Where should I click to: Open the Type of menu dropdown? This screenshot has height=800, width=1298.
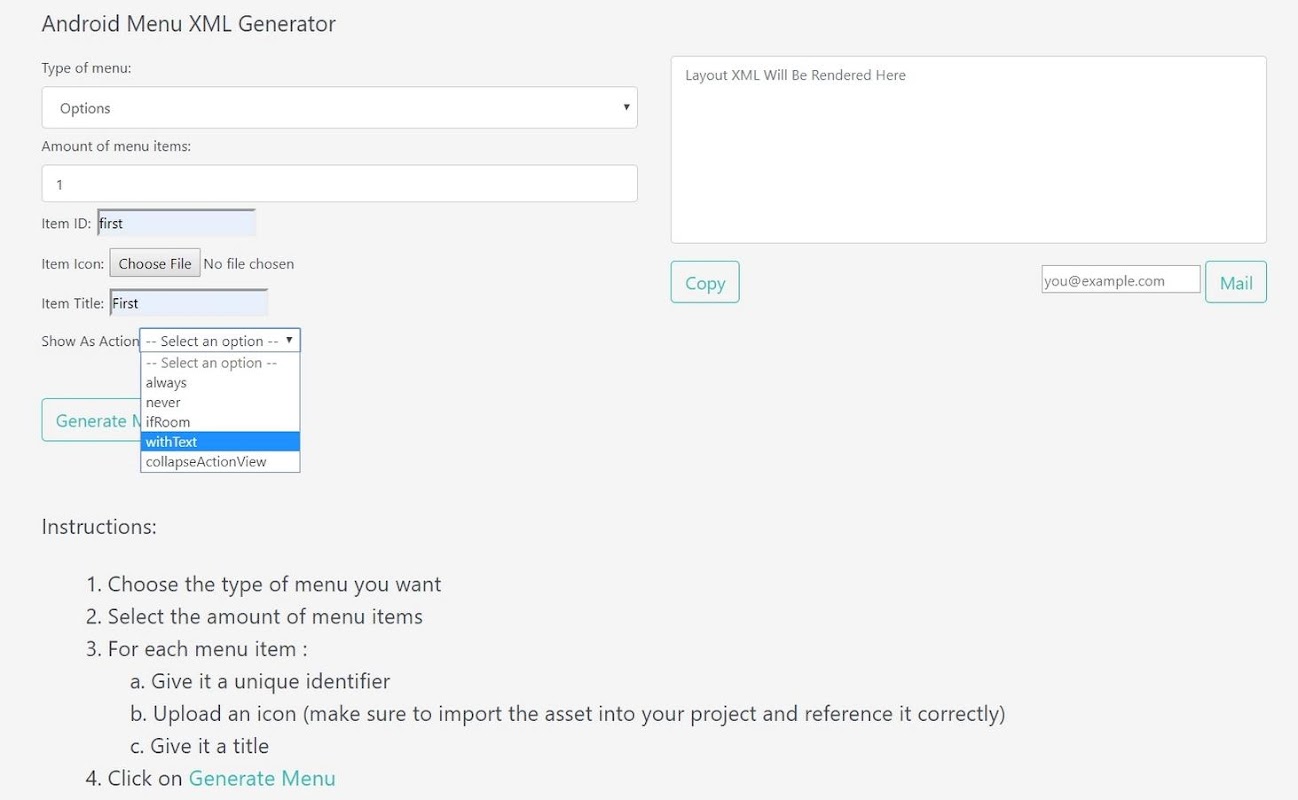[x=339, y=108]
